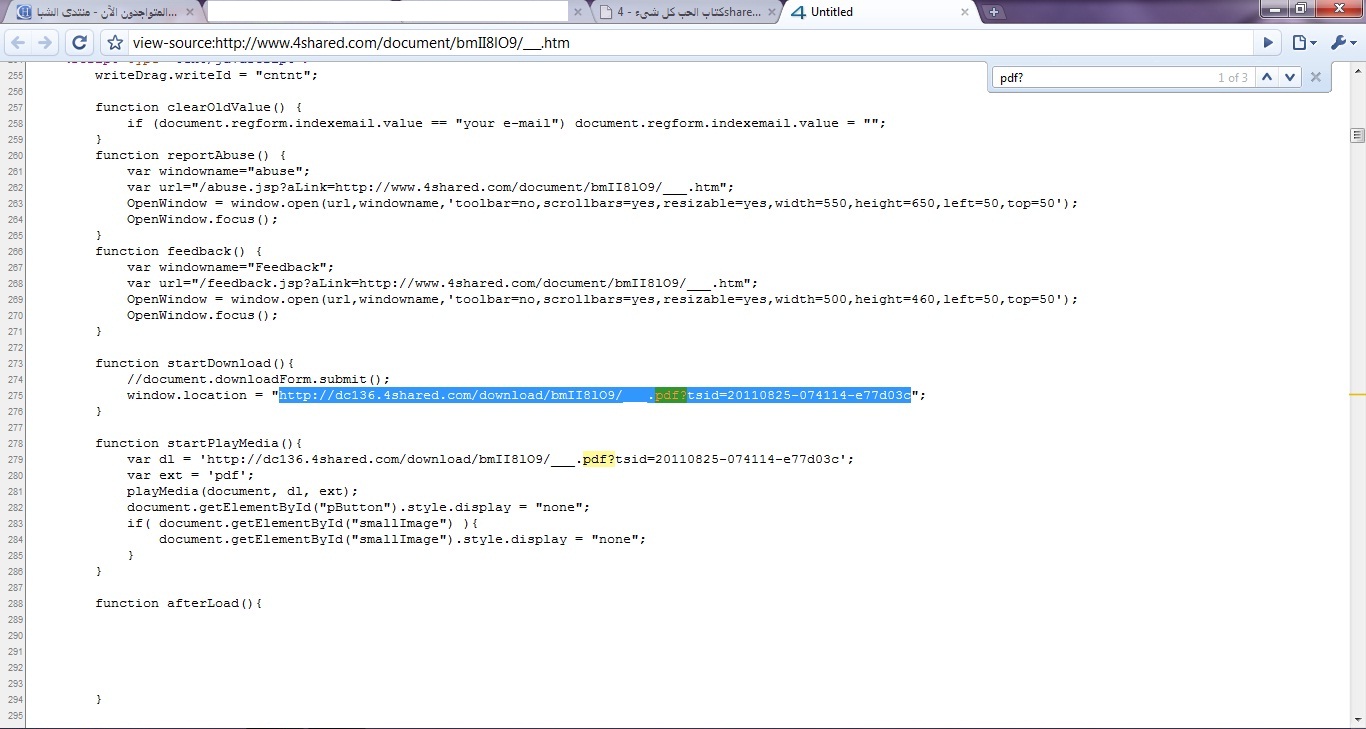This screenshot has width=1366, height=729.
Task: Open the wrench settings menu
Action: [1340, 43]
